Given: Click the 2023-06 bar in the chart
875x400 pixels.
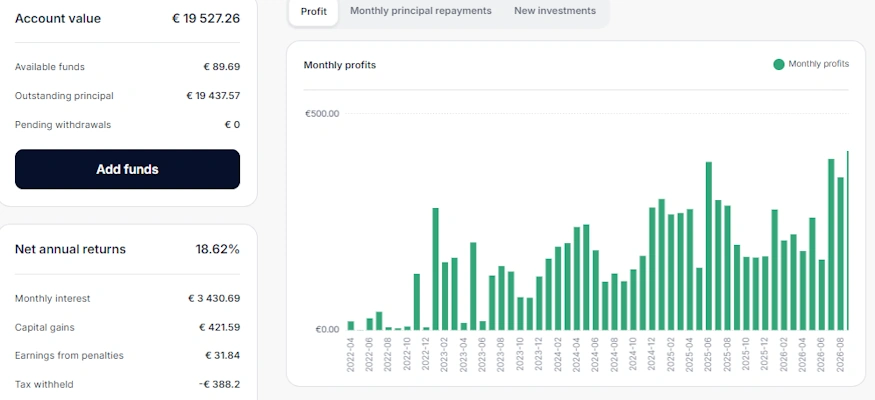Looking at the screenshot, I should pos(482,325).
